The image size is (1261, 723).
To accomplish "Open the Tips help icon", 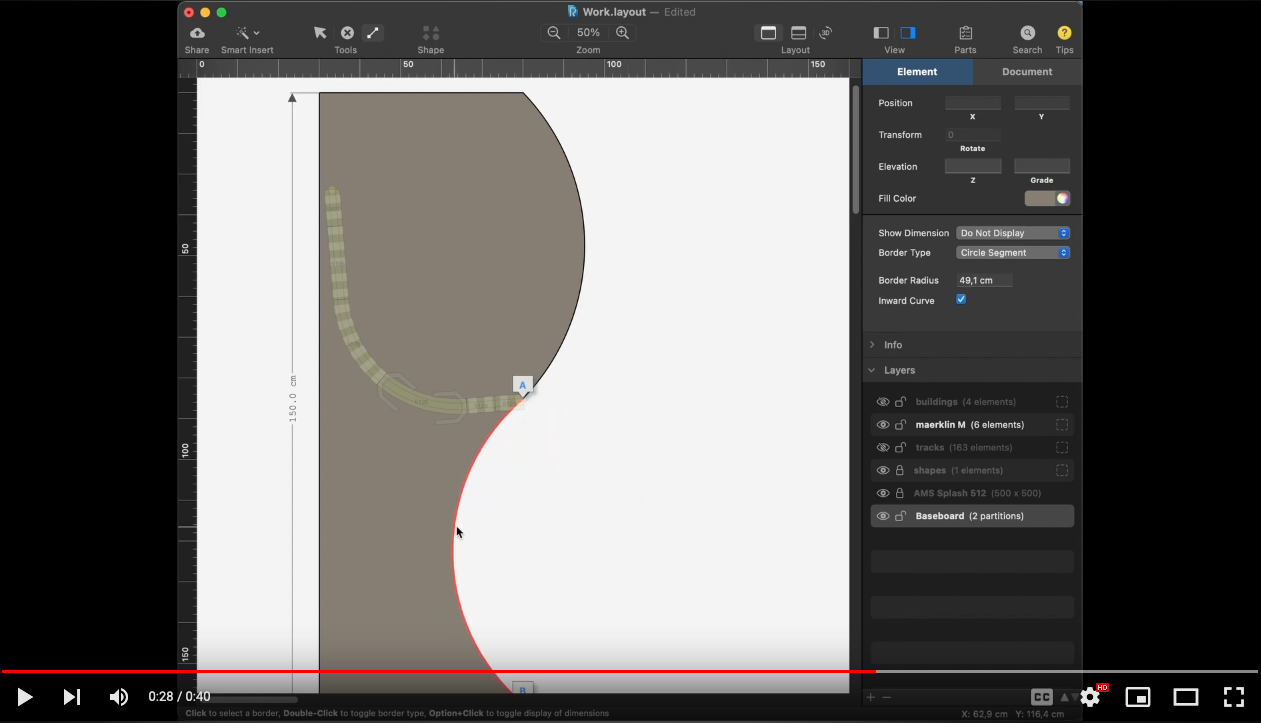I will tap(1064, 33).
